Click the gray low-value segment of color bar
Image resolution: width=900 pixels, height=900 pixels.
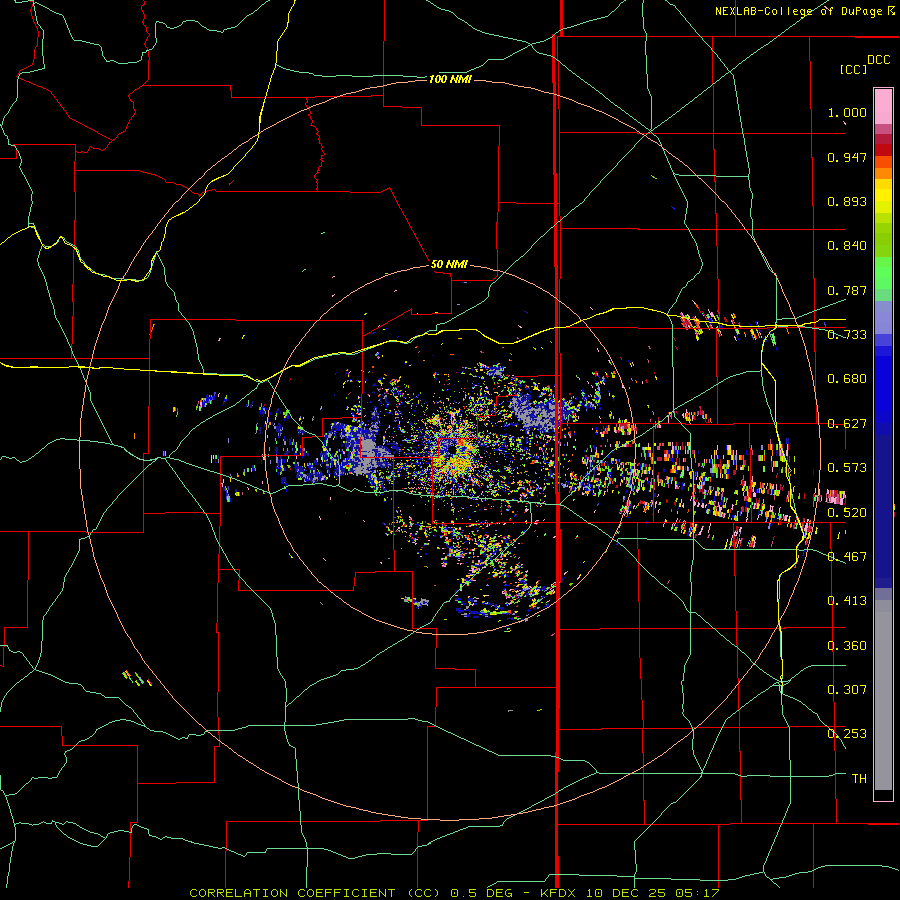click(883, 695)
